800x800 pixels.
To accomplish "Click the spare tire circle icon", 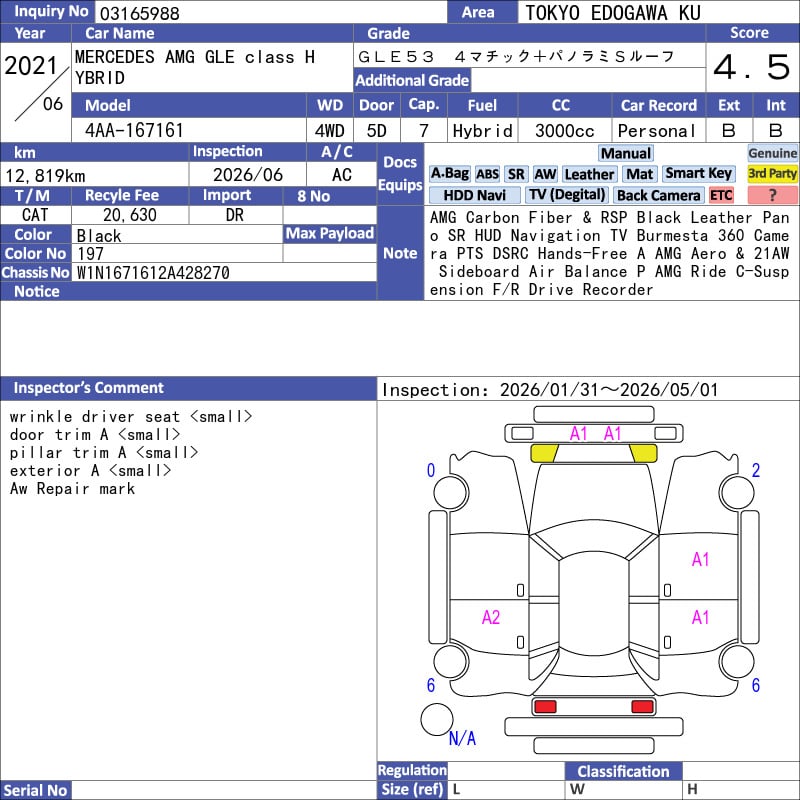I will (x=436, y=719).
